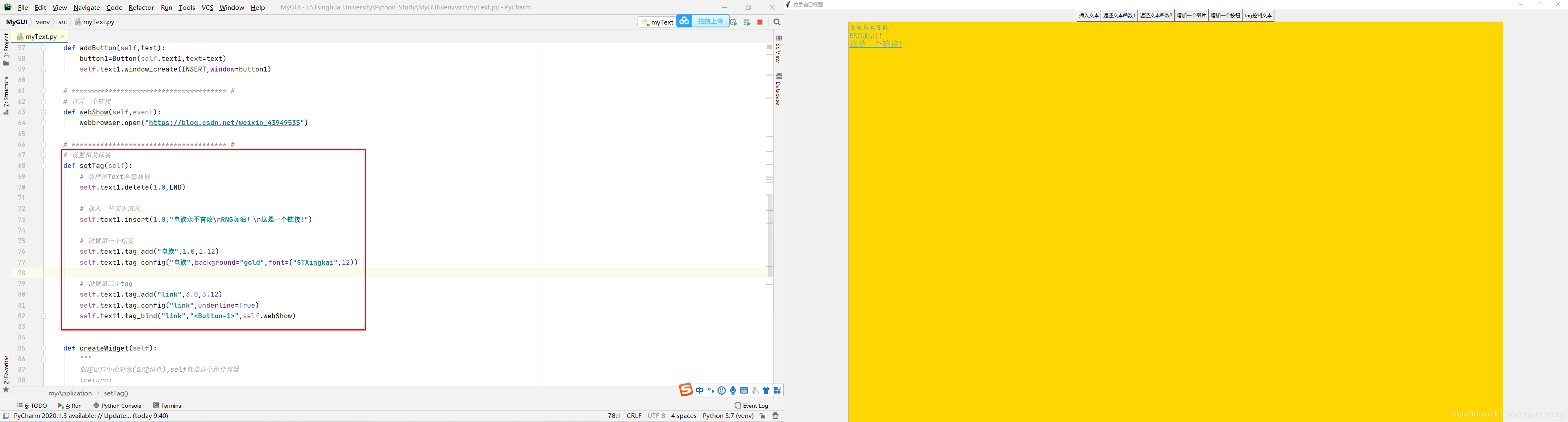Click myText.py in the navigation breadcrumb

point(95,22)
